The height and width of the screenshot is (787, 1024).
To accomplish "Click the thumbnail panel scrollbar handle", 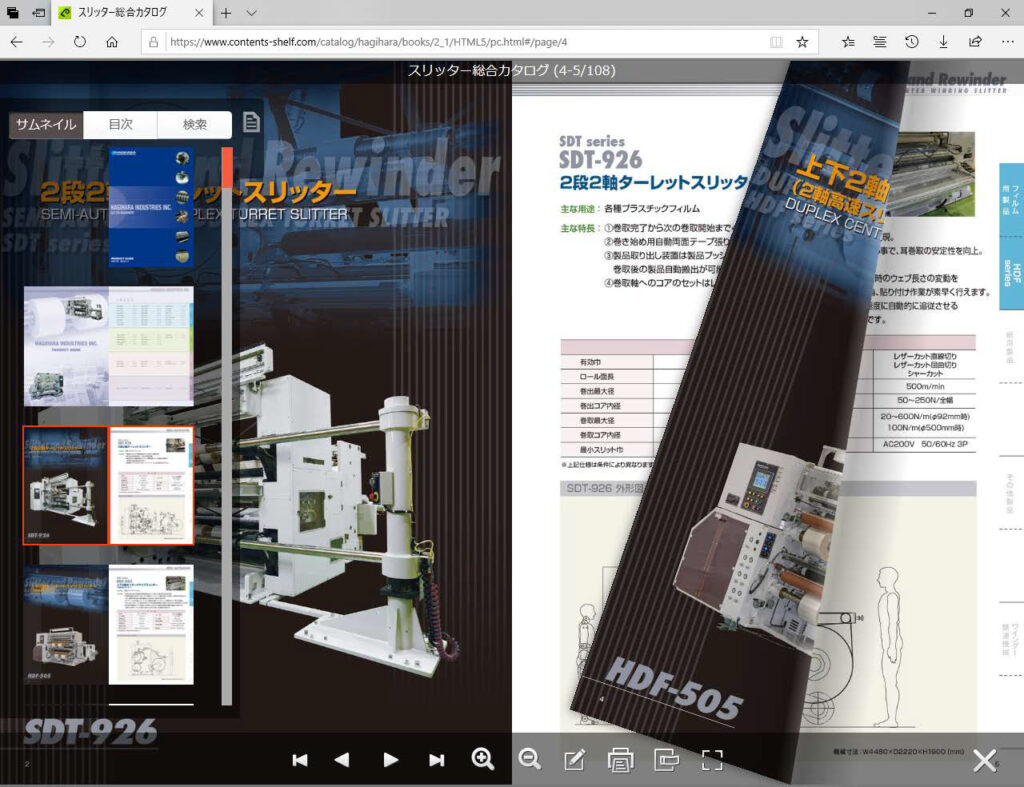I will [227, 168].
